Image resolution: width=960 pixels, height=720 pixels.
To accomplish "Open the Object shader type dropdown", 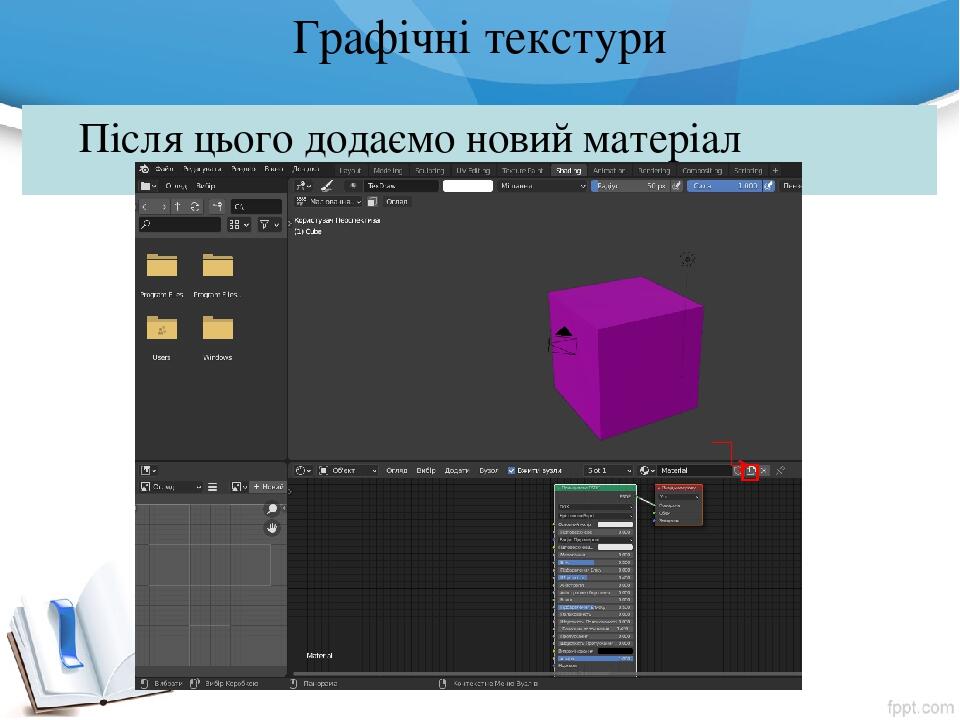I will pos(348,471).
